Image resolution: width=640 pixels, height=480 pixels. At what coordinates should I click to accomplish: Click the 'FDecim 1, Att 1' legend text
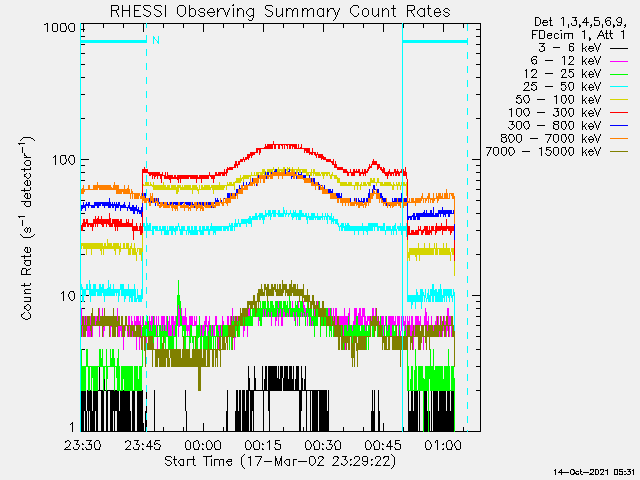578,35
